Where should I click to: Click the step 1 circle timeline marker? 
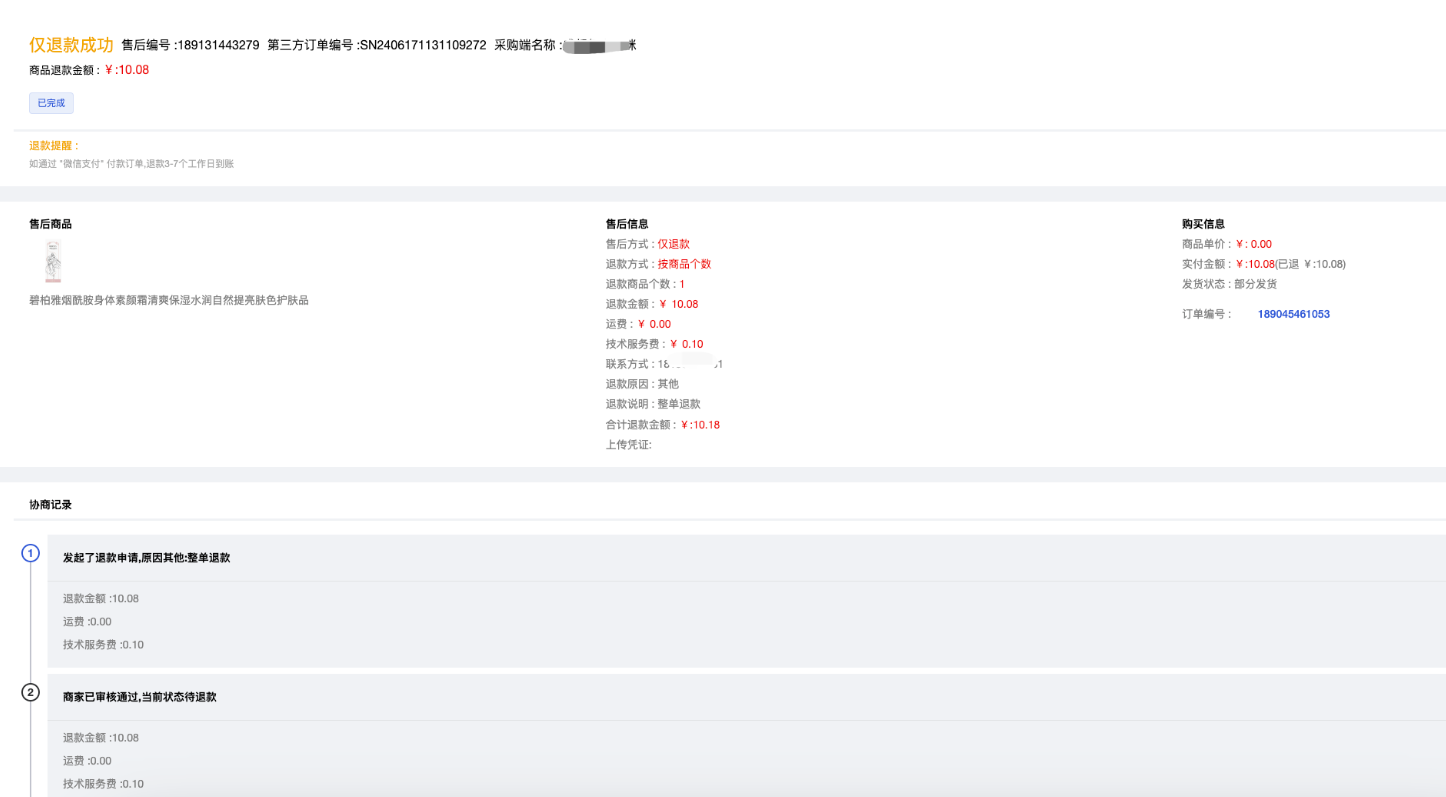pos(31,553)
